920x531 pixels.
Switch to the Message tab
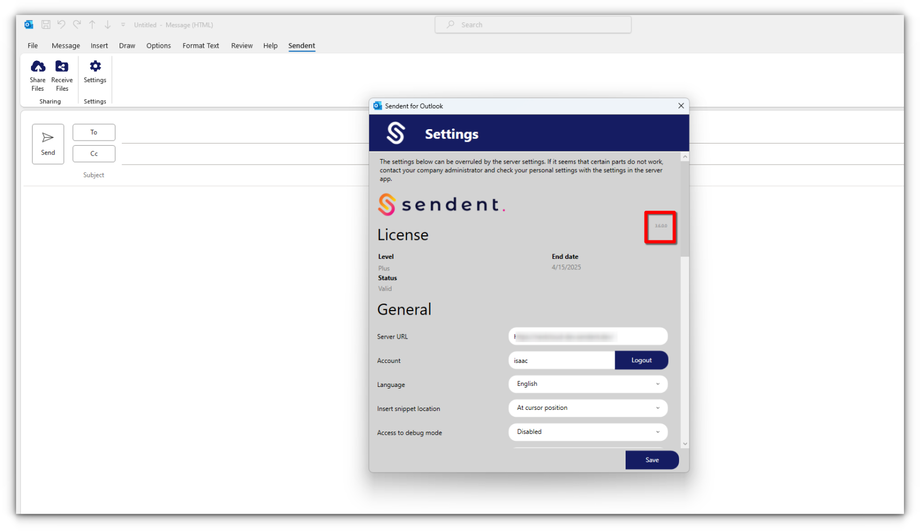point(66,46)
